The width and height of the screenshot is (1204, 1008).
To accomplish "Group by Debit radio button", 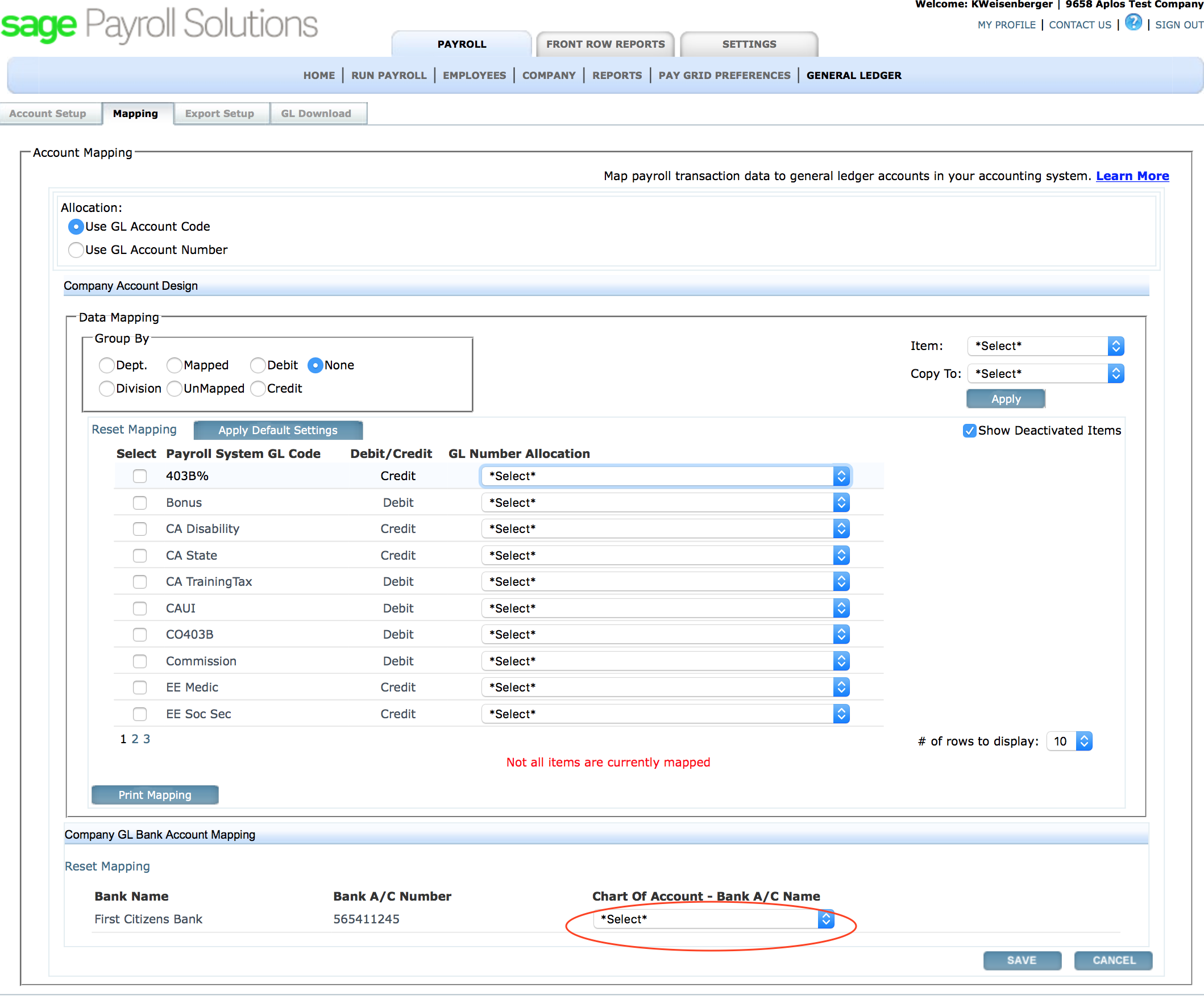I will click(x=258, y=365).
